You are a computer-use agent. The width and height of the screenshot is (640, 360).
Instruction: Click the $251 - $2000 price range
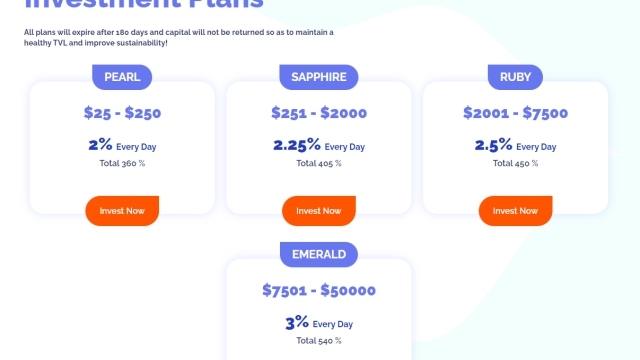pyautogui.click(x=319, y=113)
